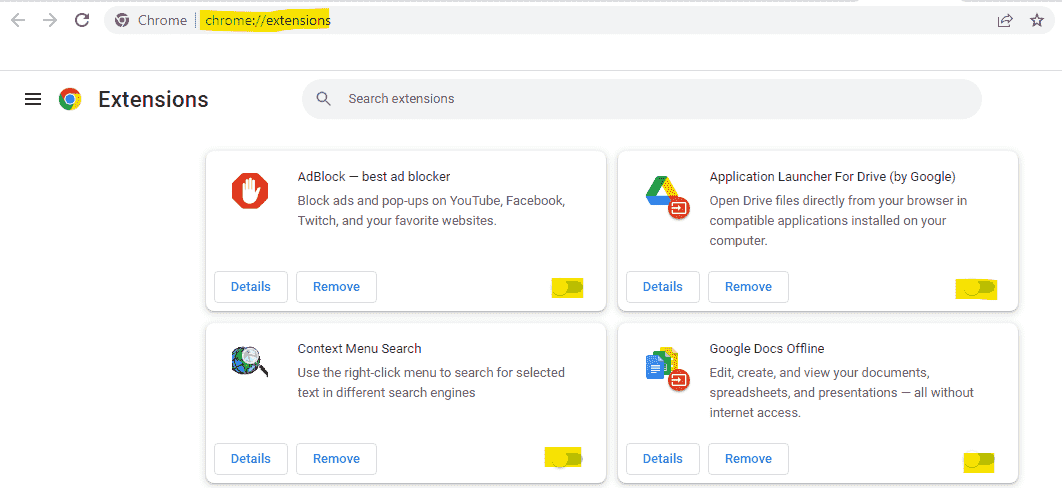Remove Application Launcher For Drive extension

point(748,287)
